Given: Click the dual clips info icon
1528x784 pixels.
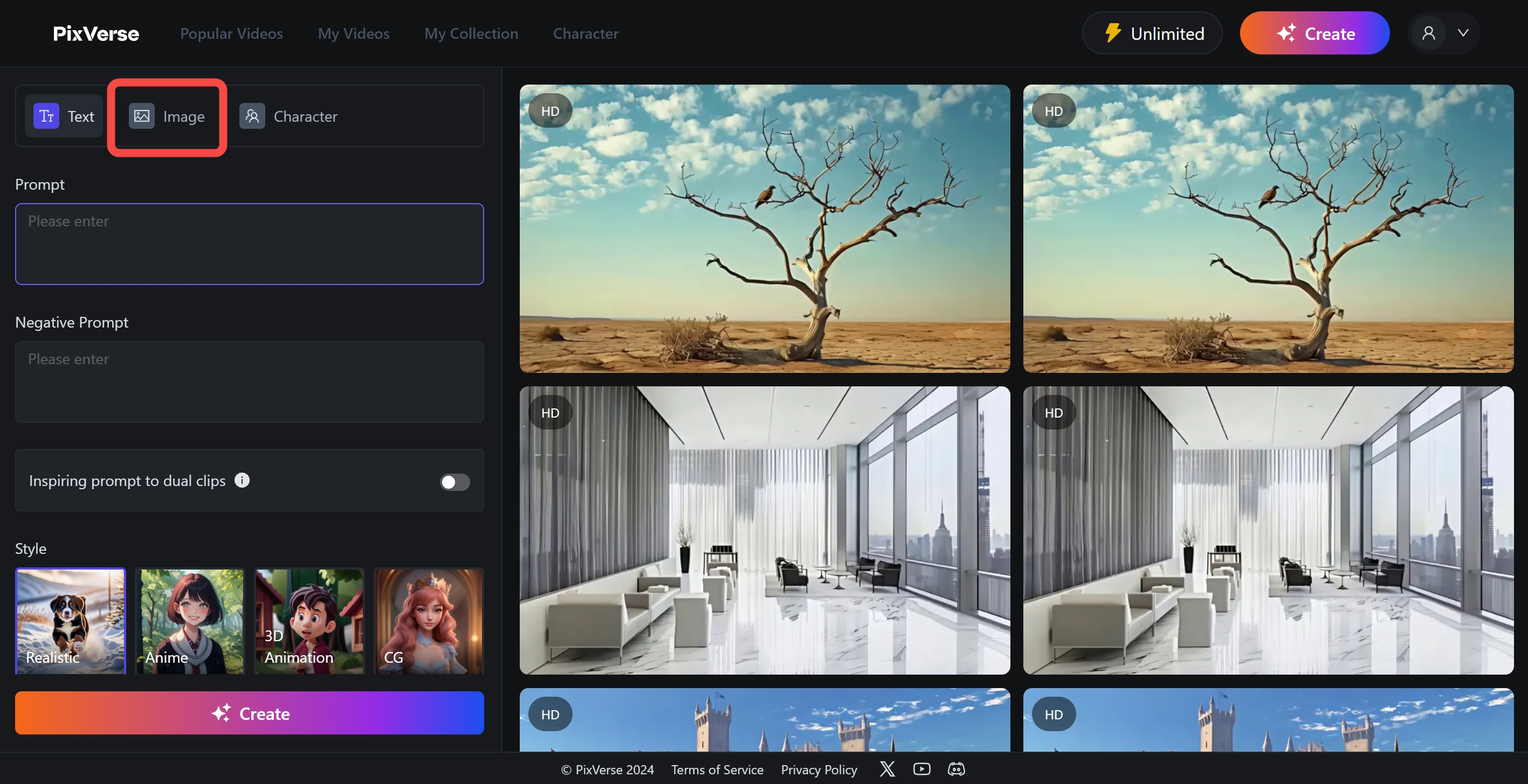Looking at the screenshot, I should 242,480.
